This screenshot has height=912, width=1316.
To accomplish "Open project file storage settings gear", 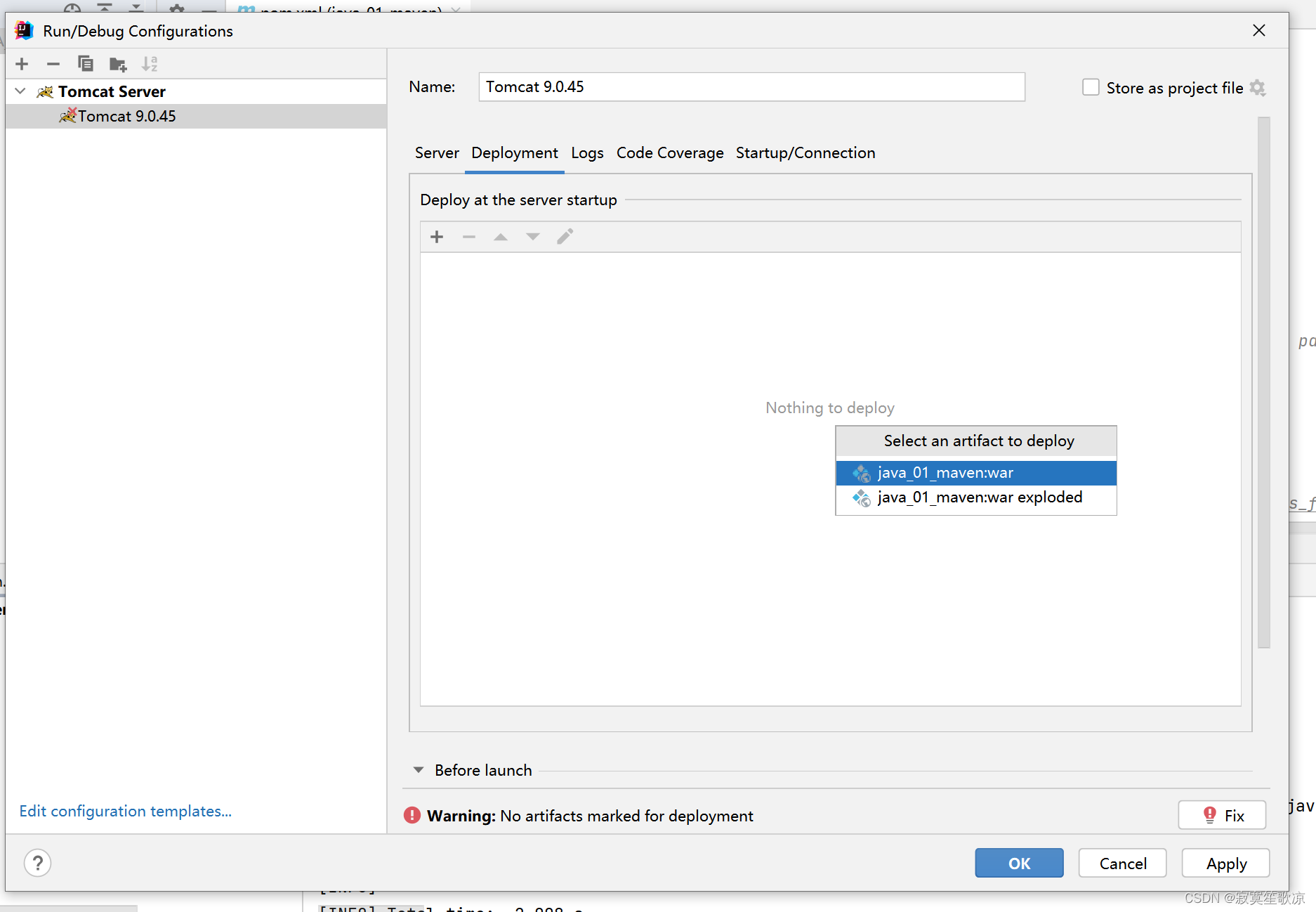I will pos(1258,88).
